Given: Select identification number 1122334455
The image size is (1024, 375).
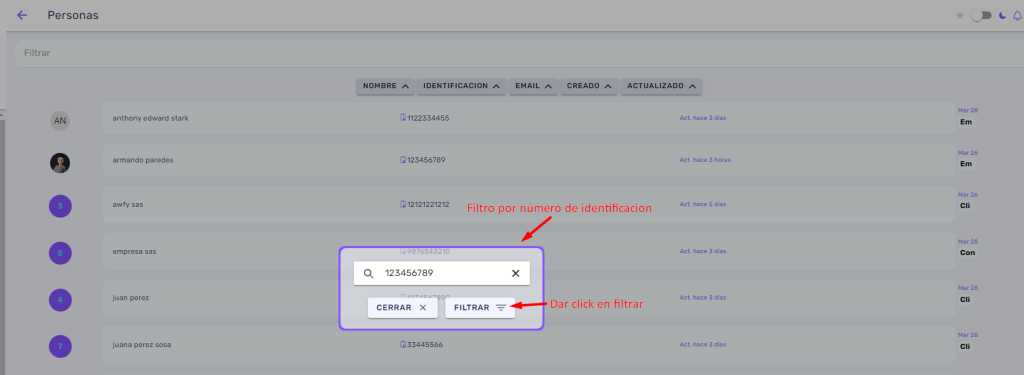Looking at the screenshot, I should (x=428, y=118).
